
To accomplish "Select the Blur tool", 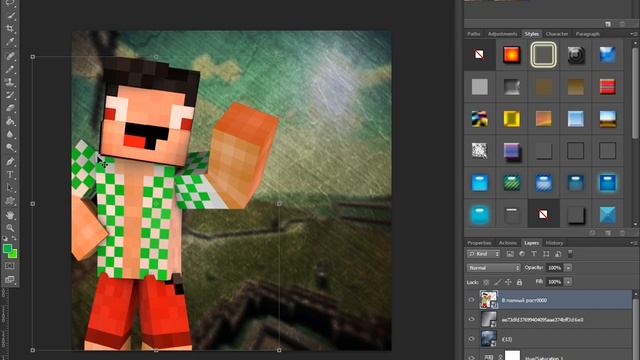I will pos(10,134).
